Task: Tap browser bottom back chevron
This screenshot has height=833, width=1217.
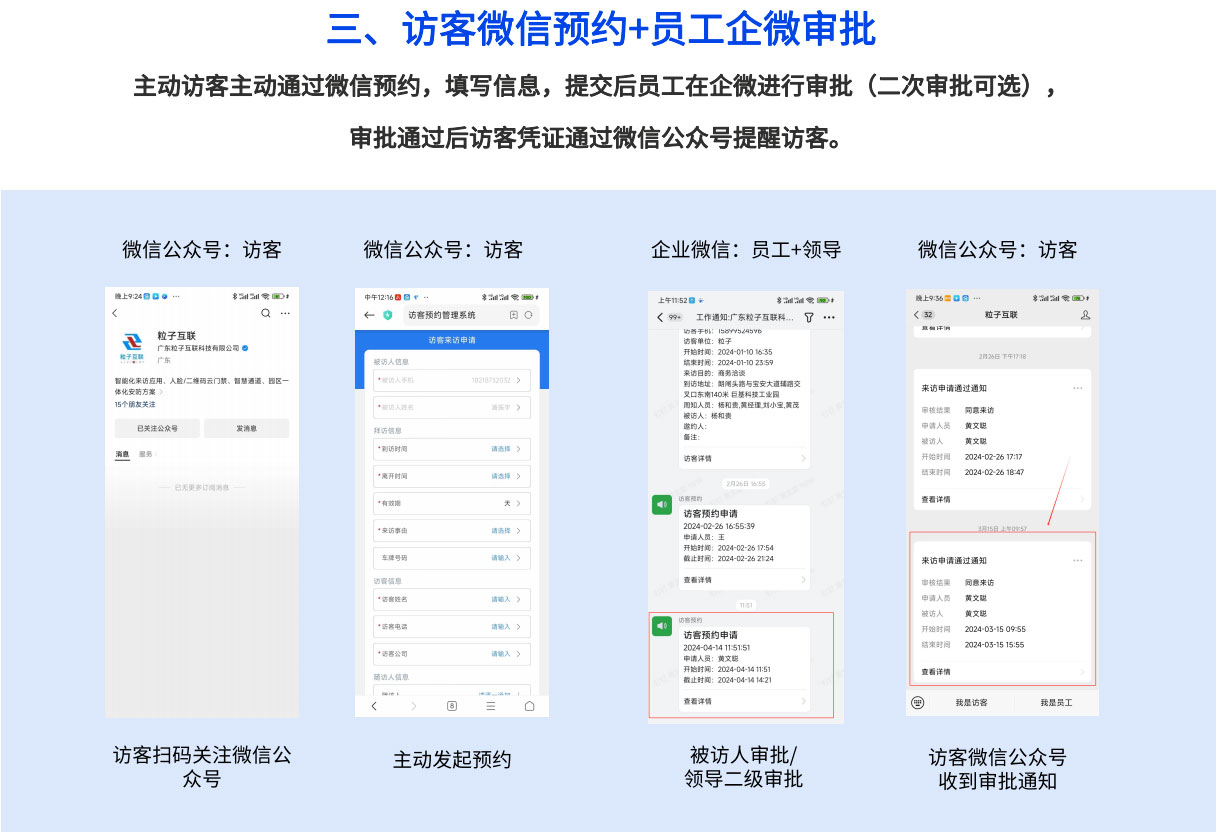Action: click(375, 705)
